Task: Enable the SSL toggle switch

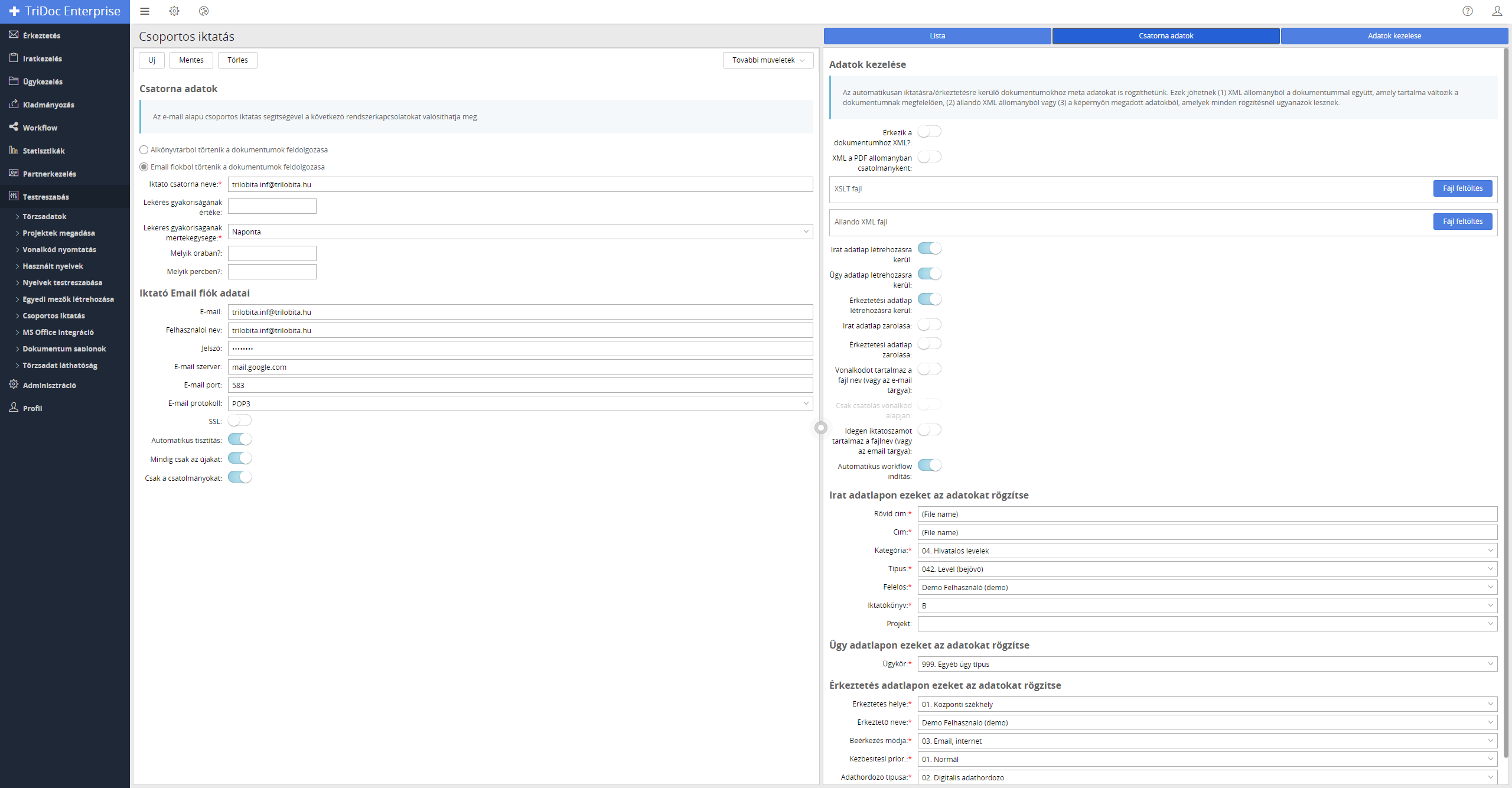Action: pyautogui.click(x=240, y=421)
